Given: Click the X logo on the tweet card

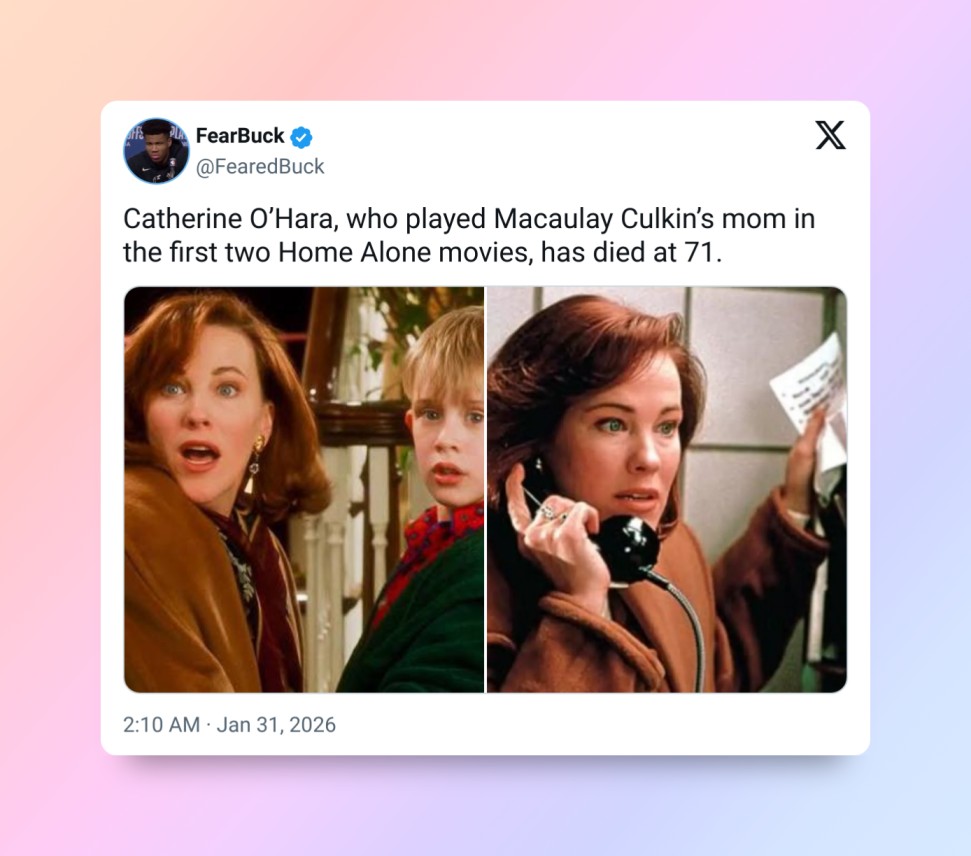Looking at the screenshot, I should (830, 135).
